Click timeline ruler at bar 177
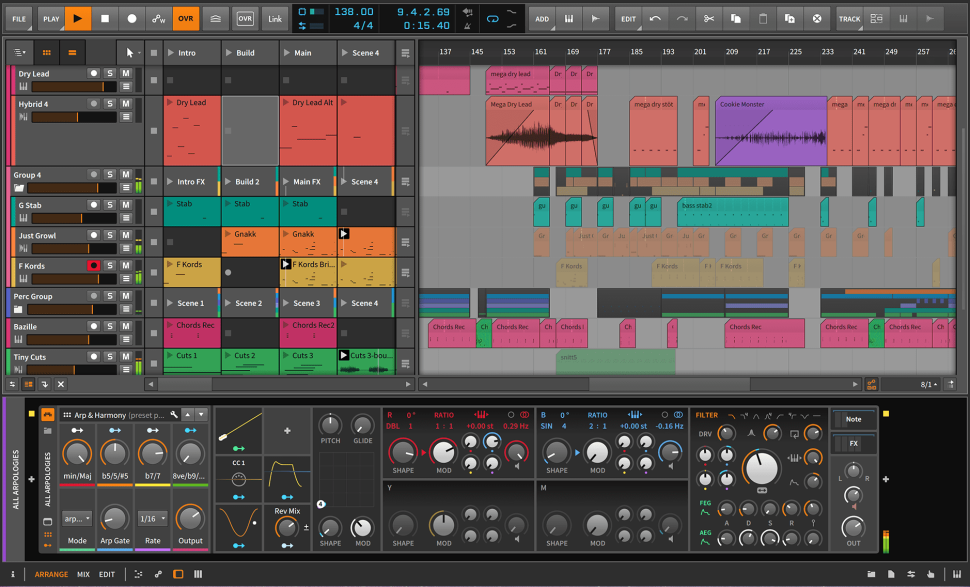 click(x=604, y=52)
